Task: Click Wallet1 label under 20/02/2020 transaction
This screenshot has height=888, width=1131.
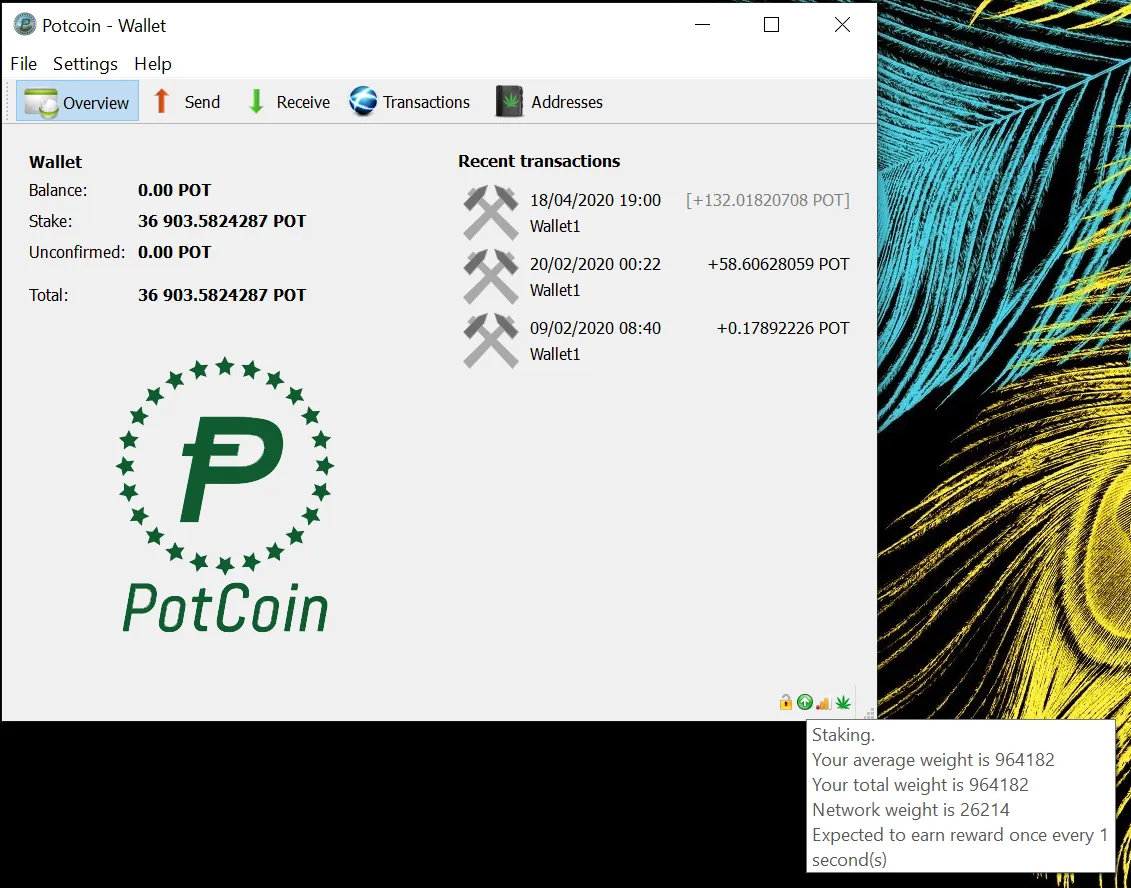Action: click(555, 290)
